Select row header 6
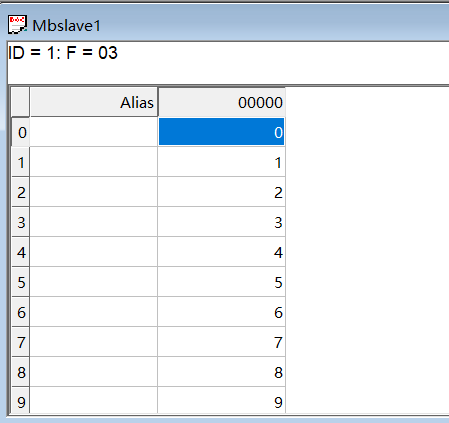The height and width of the screenshot is (423, 449). point(21,312)
